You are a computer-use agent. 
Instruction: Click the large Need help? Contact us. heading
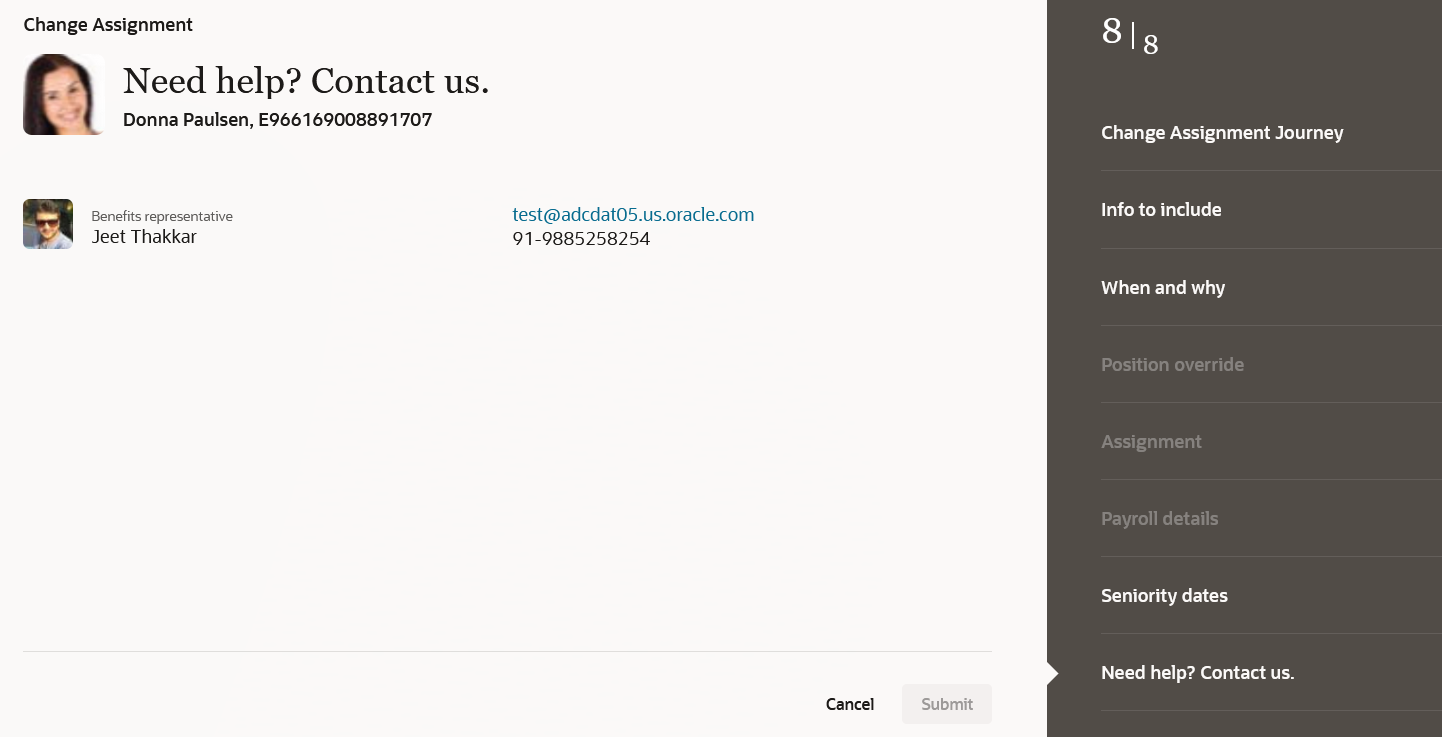(306, 81)
